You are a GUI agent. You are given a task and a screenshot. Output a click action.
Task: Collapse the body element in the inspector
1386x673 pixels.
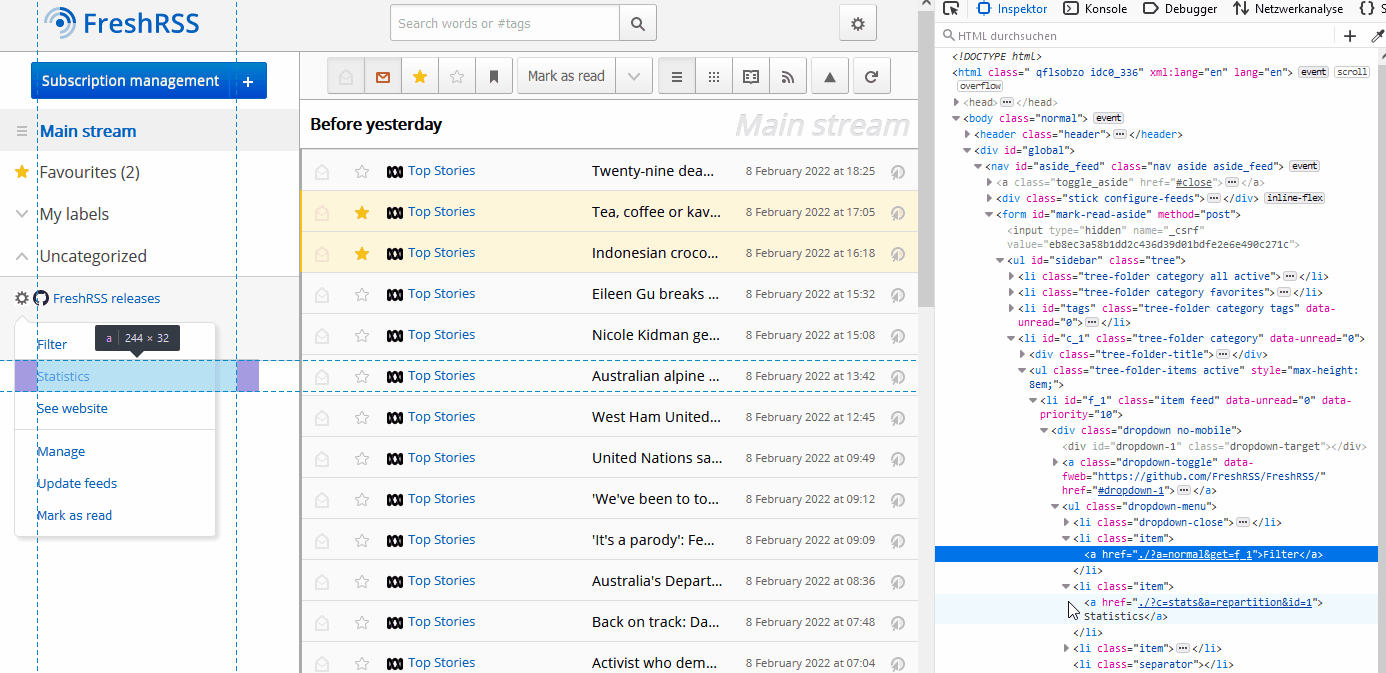pos(956,119)
